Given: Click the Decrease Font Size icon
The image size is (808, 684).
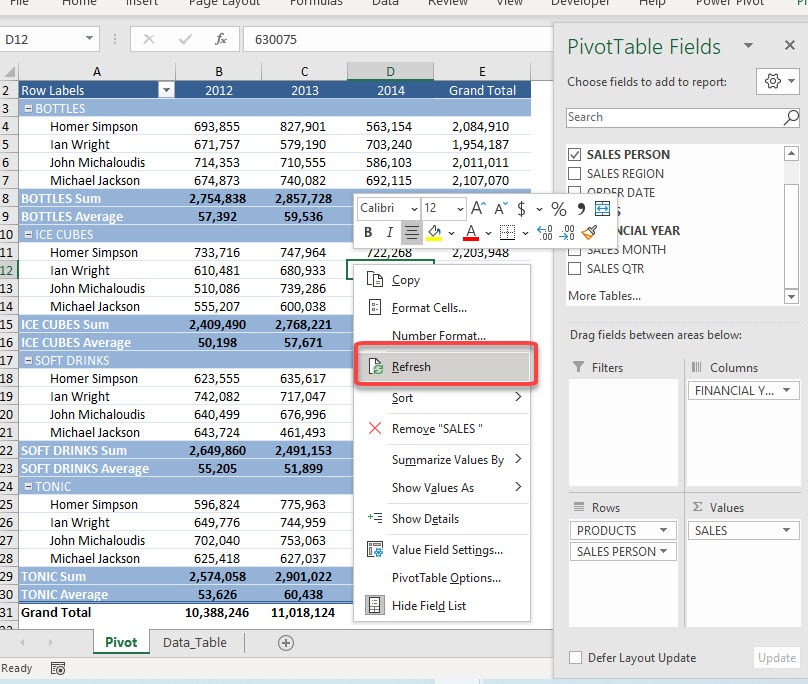Looking at the screenshot, I should click(500, 208).
